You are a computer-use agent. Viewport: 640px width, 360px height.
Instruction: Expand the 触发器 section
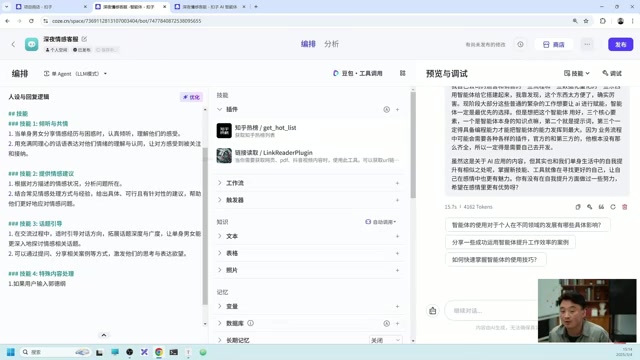pyautogui.click(x=220, y=200)
